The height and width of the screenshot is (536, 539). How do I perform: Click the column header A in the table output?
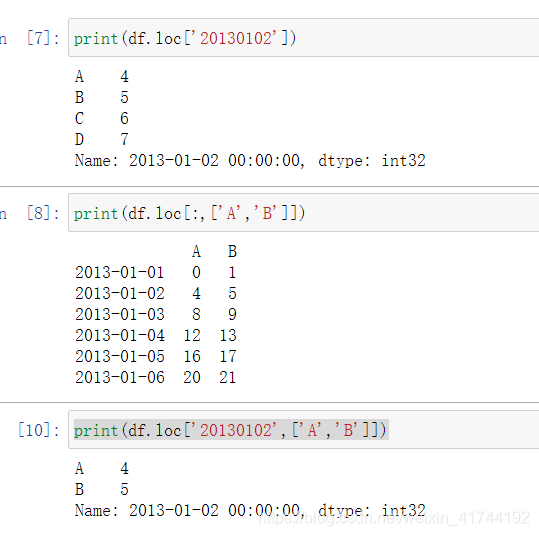[x=196, y=252]
